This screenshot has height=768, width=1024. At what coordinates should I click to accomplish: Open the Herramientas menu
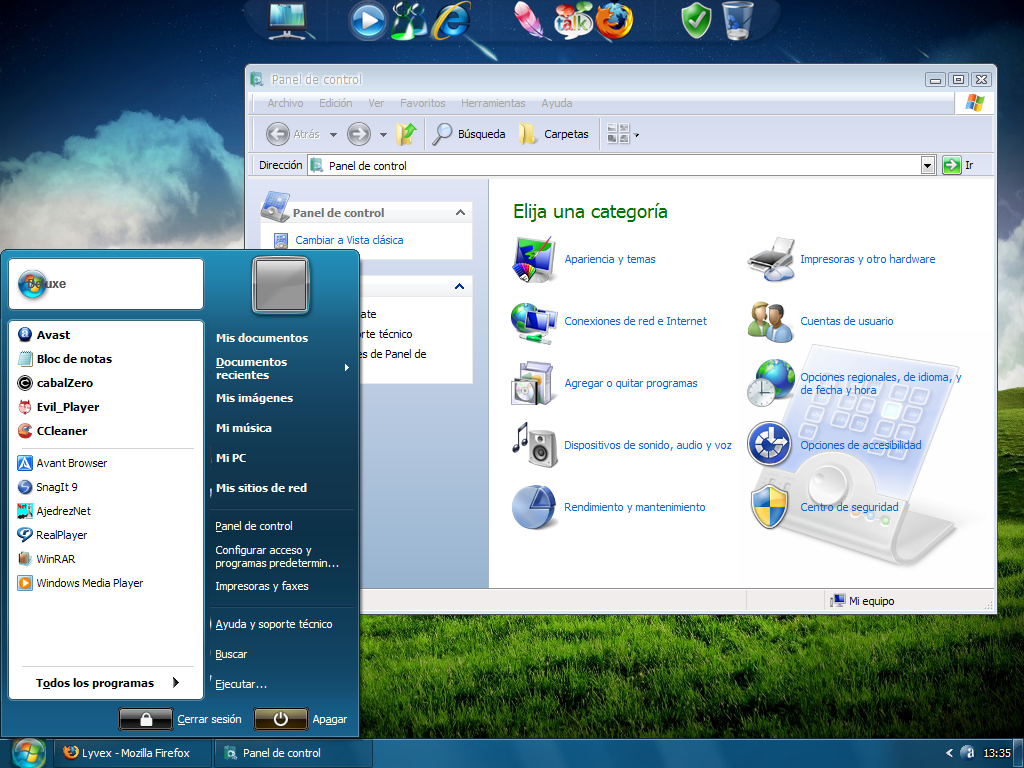pyautogui.click(x=493, y=103)
